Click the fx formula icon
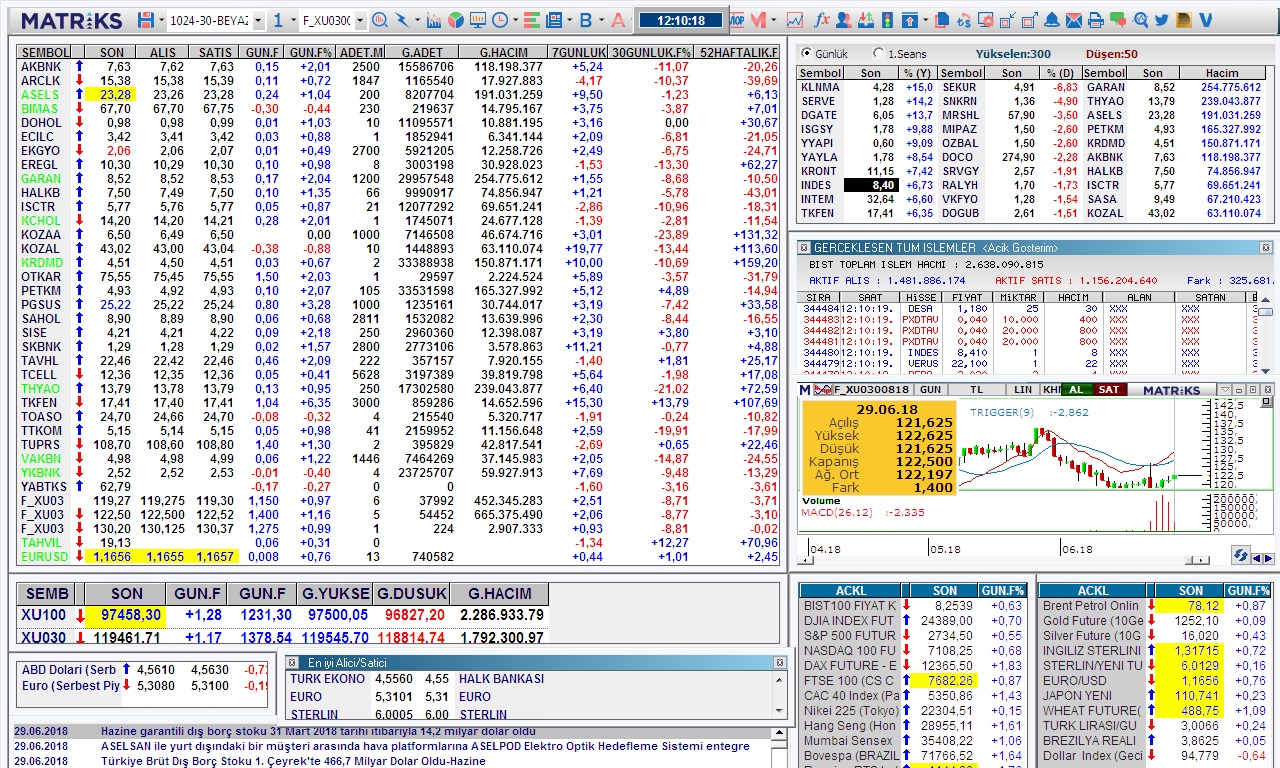1280x768 pixels. pos(822,20)
